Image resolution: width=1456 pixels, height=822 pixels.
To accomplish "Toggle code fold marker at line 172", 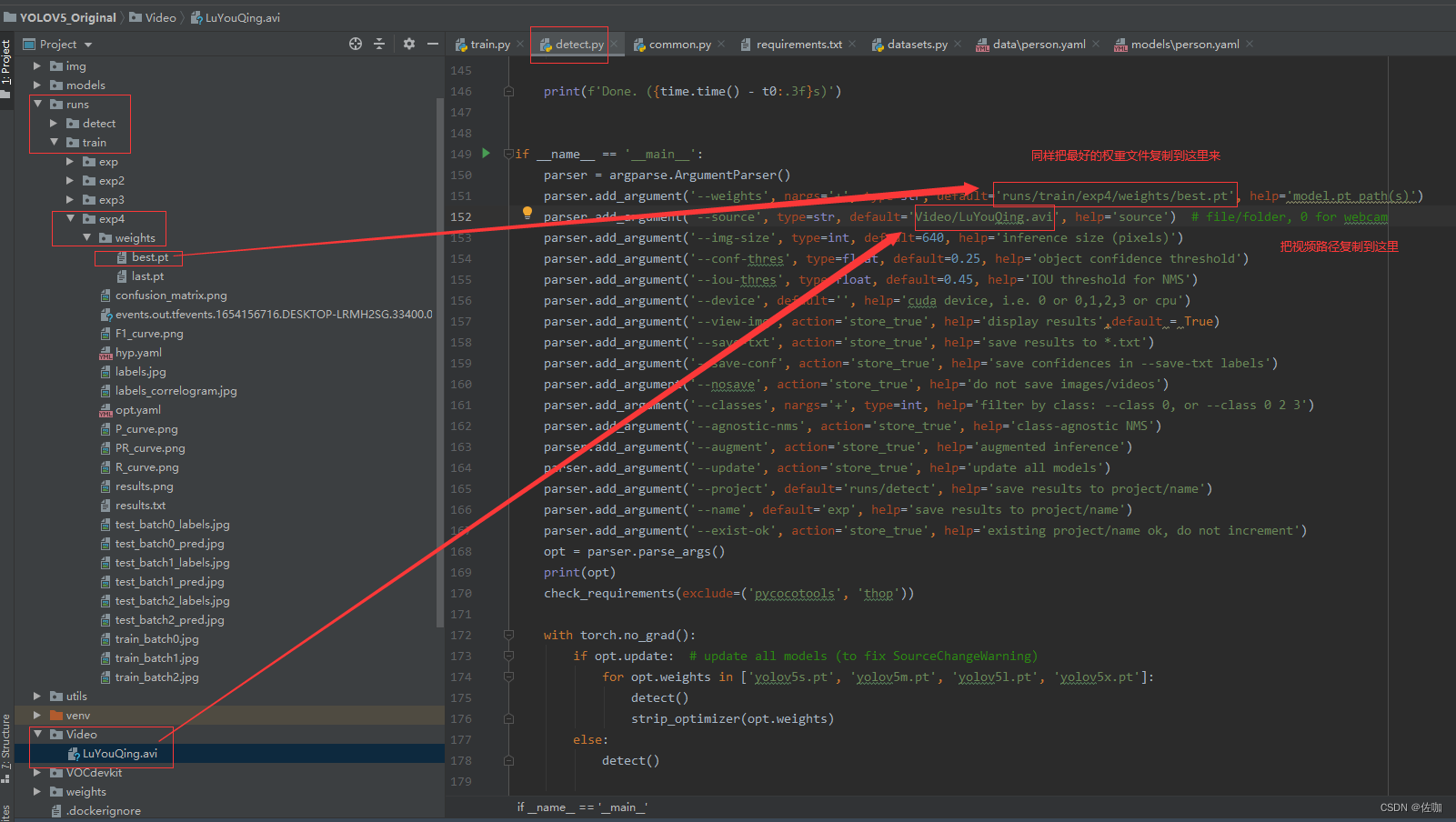I will tap(508, 635).
